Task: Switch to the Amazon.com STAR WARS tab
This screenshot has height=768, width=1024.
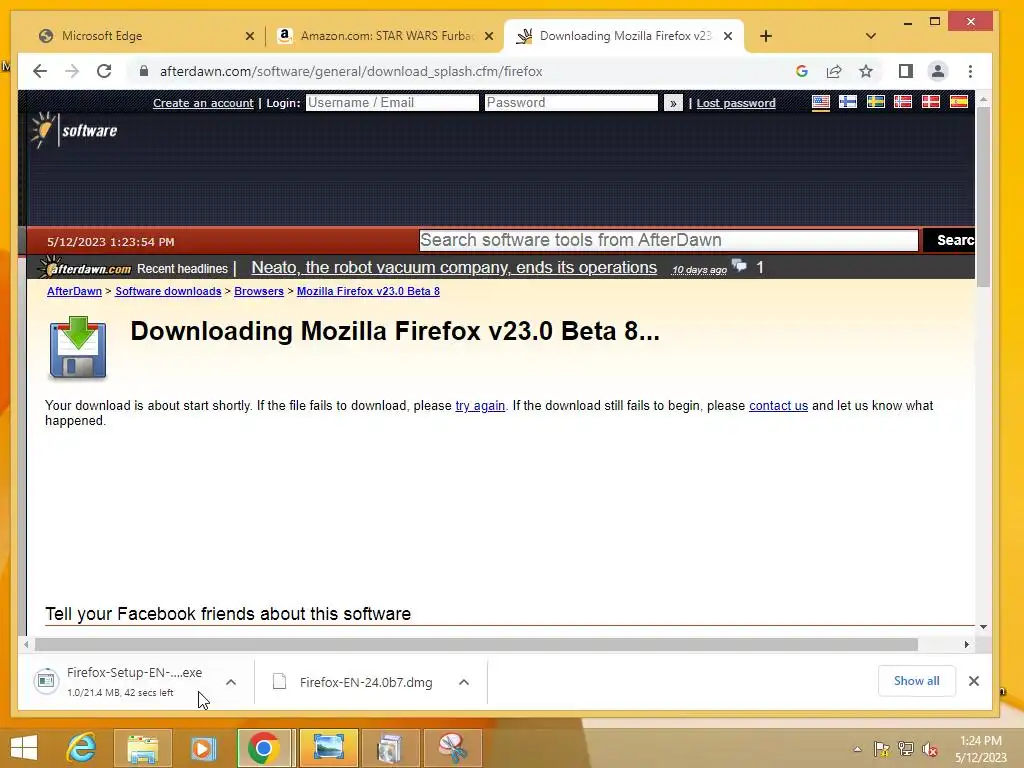Action: (x=384, y=36)
